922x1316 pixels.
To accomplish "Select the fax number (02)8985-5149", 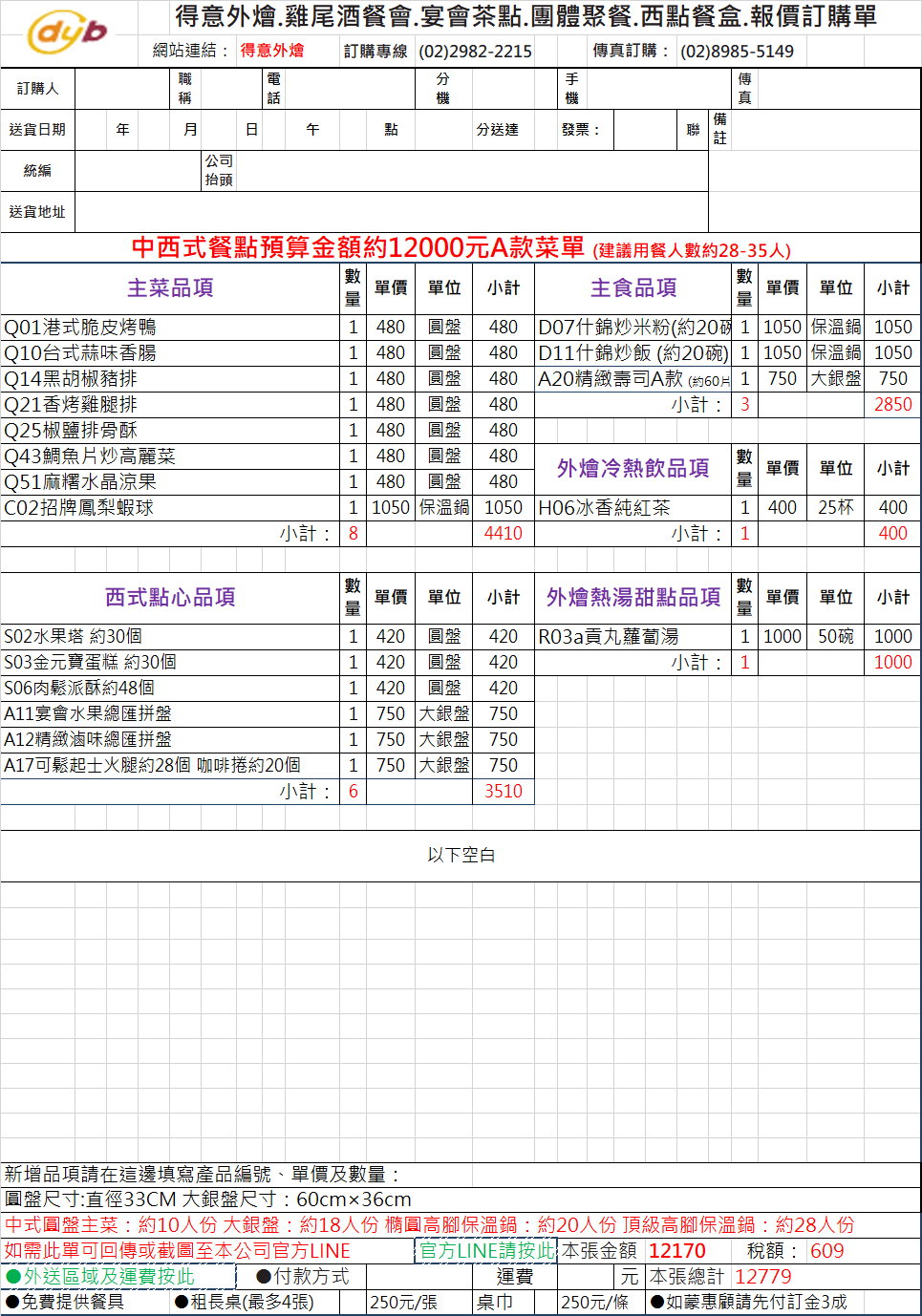I will click(737, 52).
